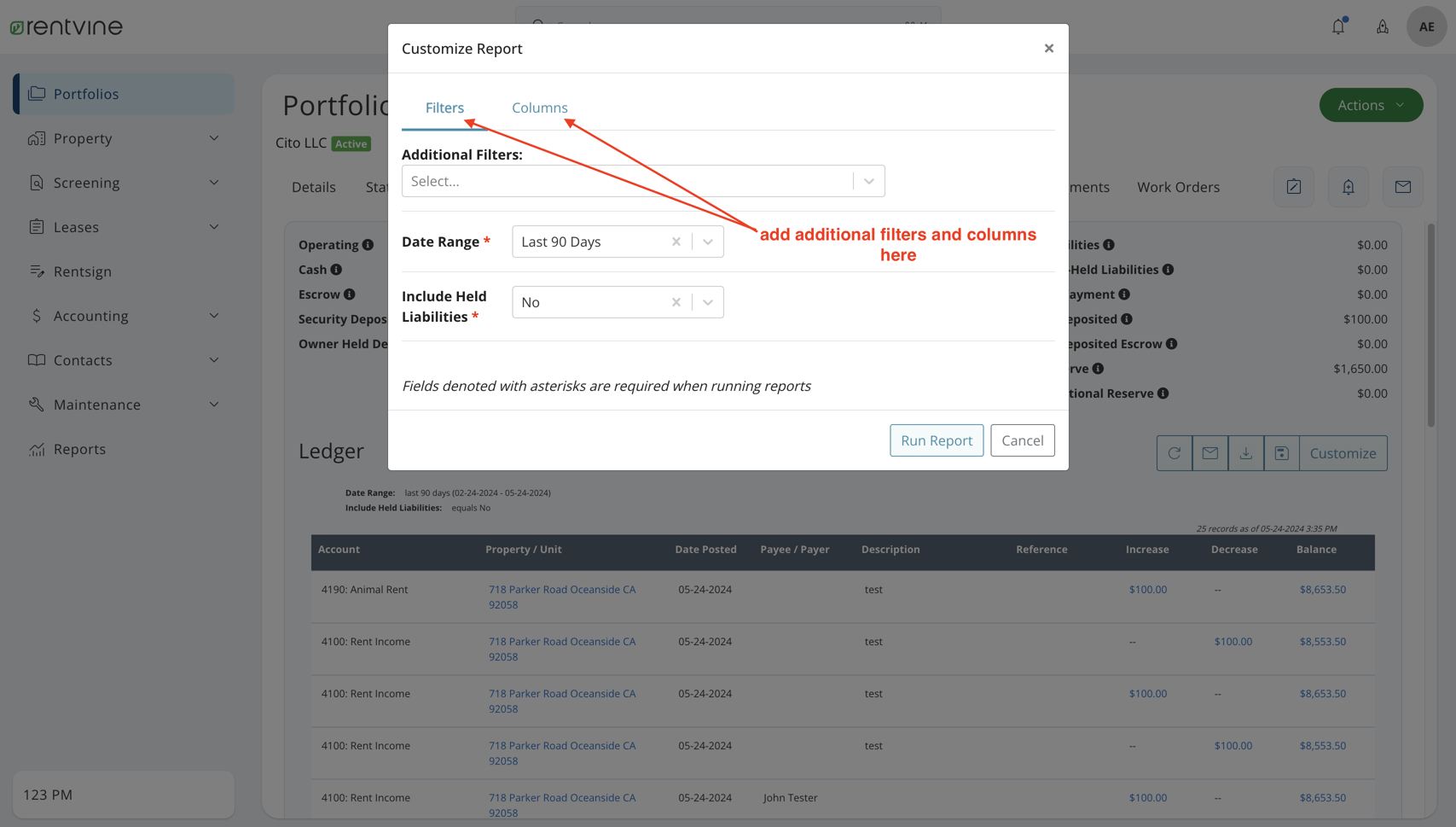Download the Ledger report

(x=1245, y=453)
